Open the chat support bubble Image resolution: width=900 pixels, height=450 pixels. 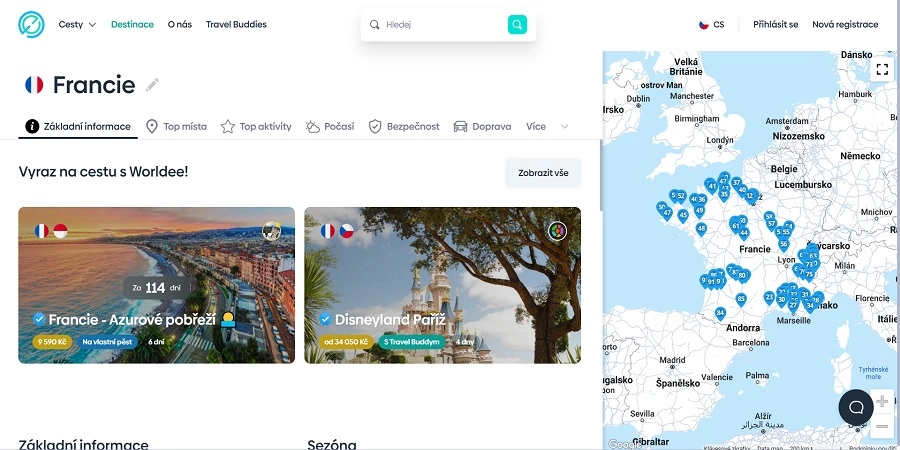pos(856,408)
